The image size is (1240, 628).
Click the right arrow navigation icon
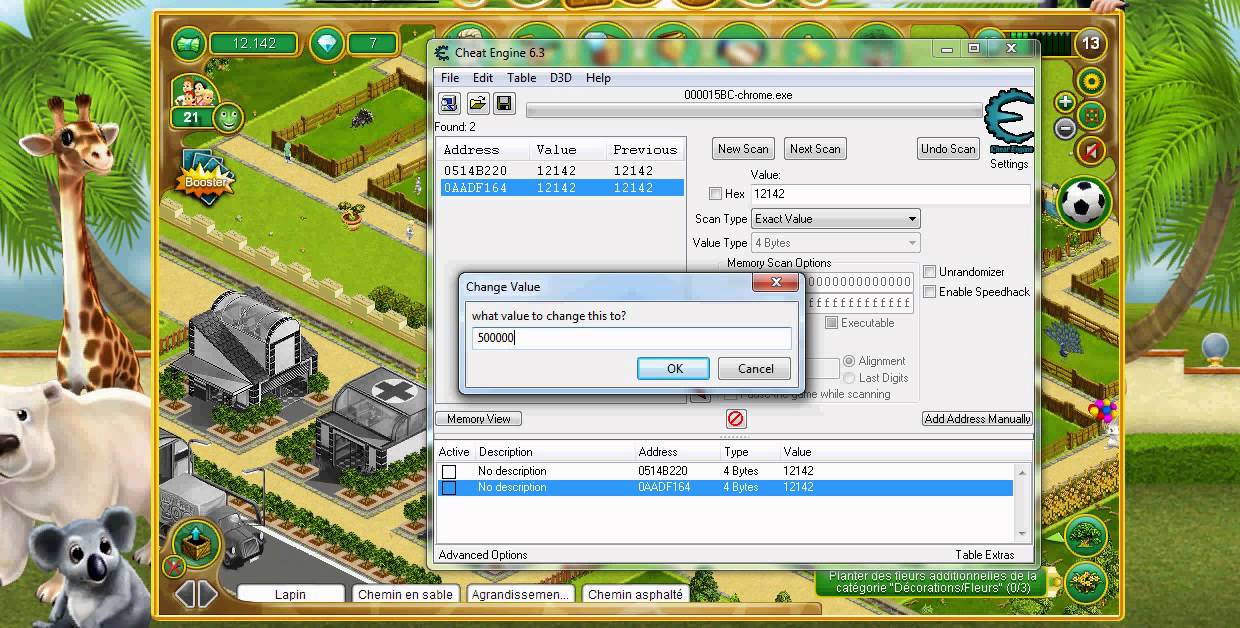pos(207,594)
